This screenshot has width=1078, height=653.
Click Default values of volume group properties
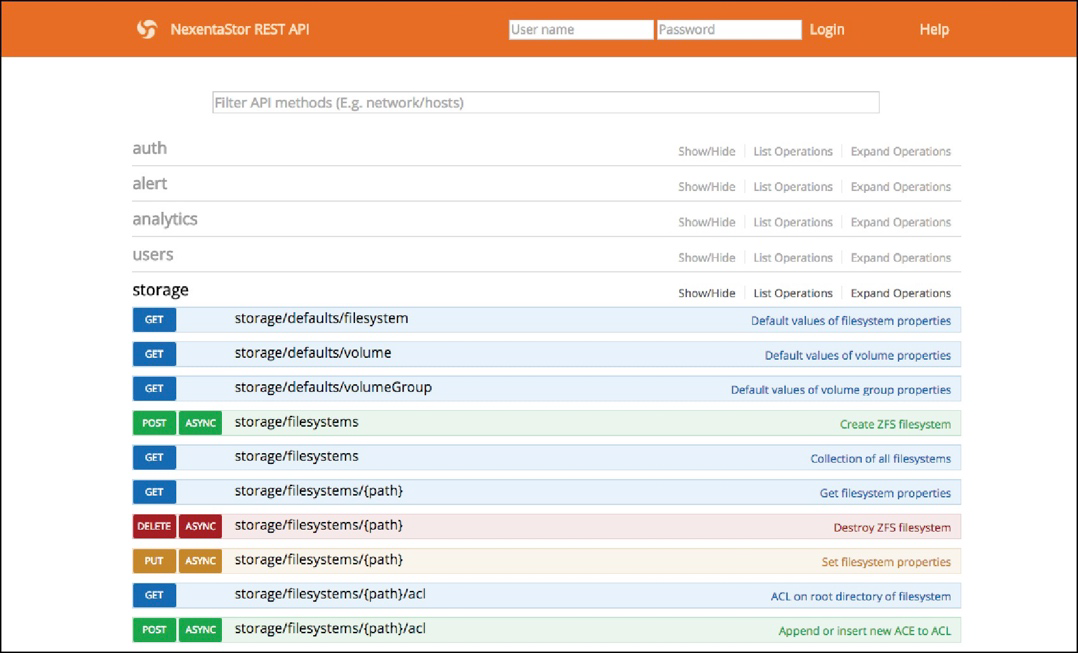[841, 390]
